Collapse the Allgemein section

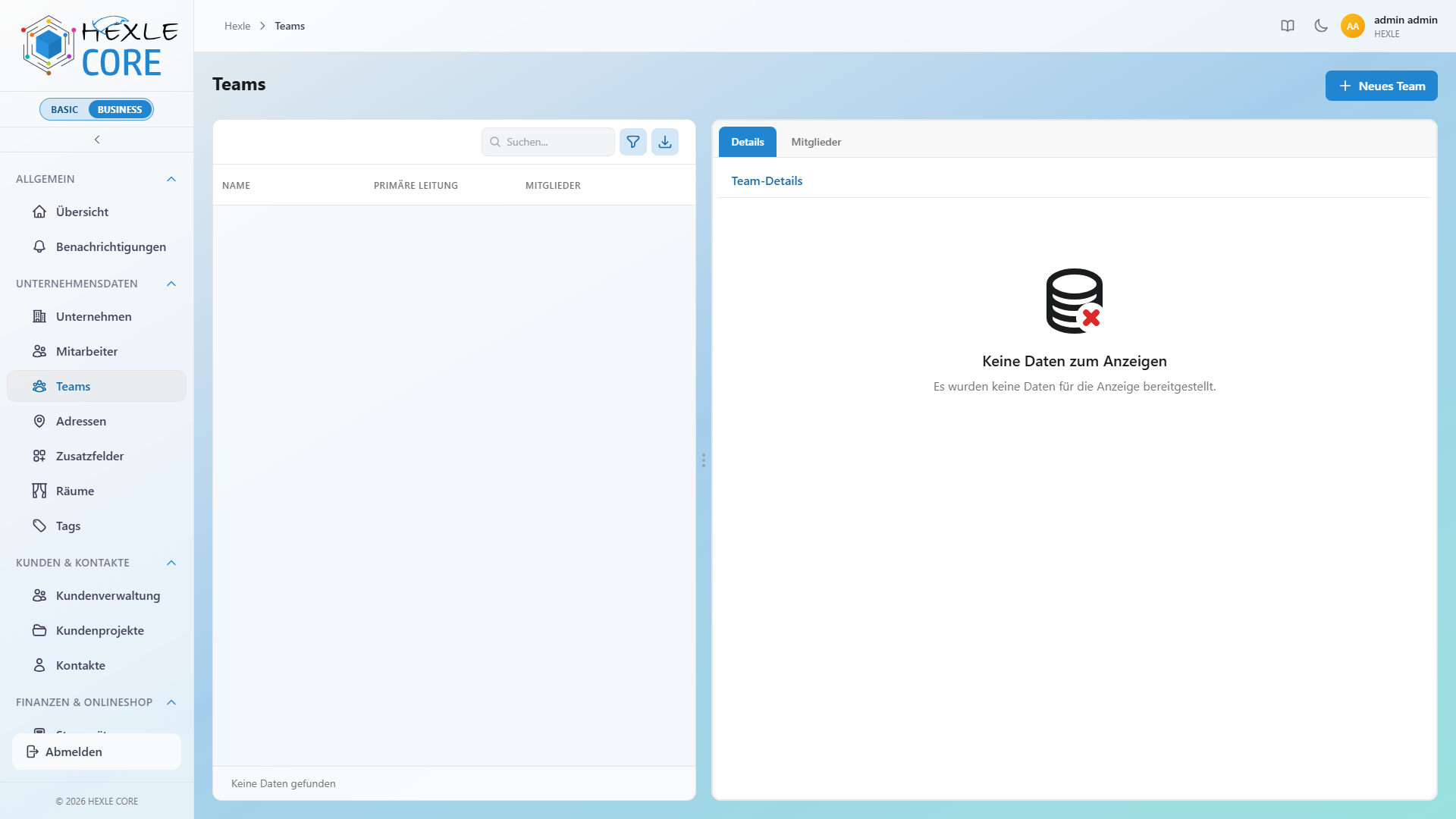(171, 179)
